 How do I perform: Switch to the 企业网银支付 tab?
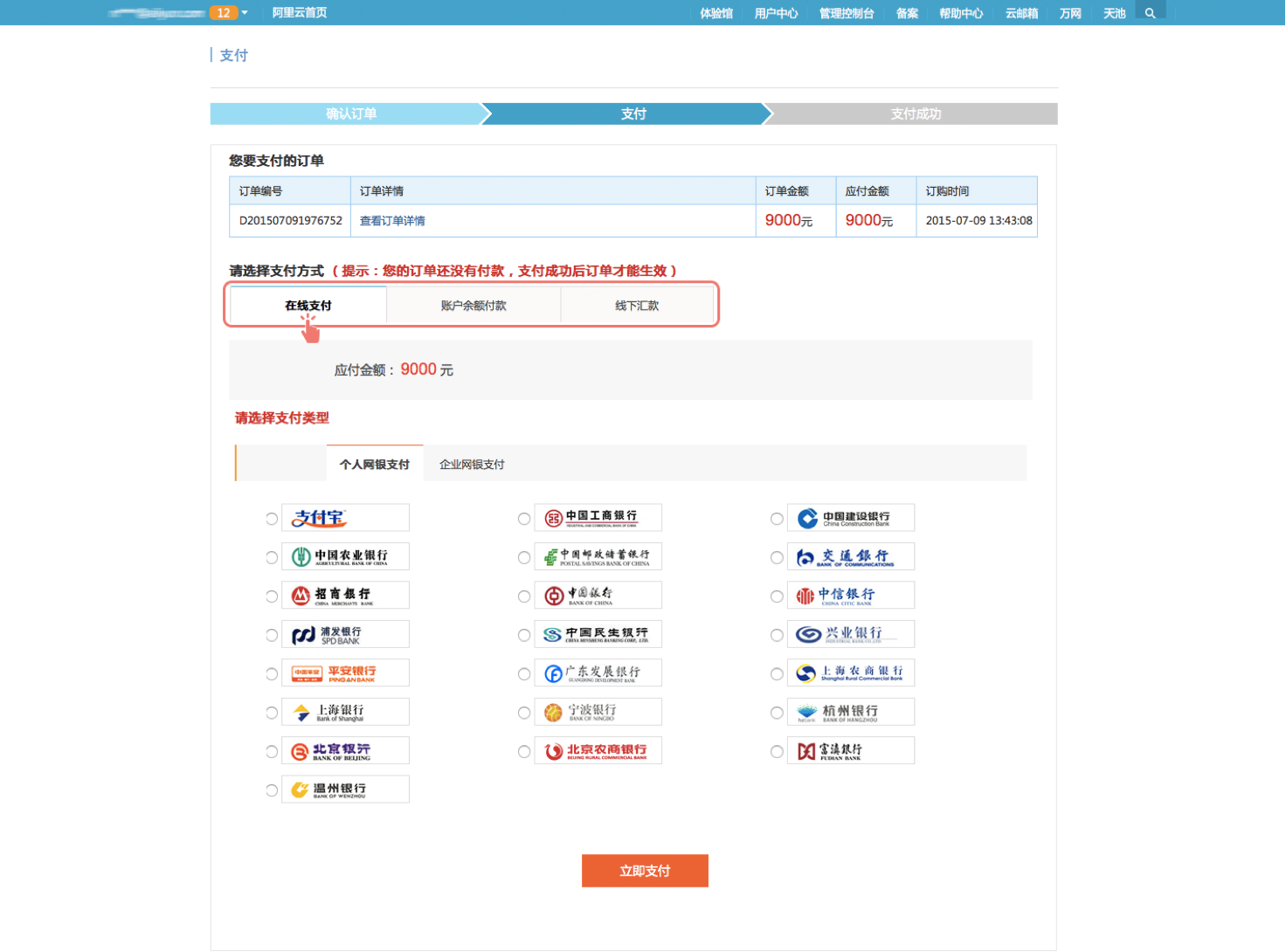(472, 465)
